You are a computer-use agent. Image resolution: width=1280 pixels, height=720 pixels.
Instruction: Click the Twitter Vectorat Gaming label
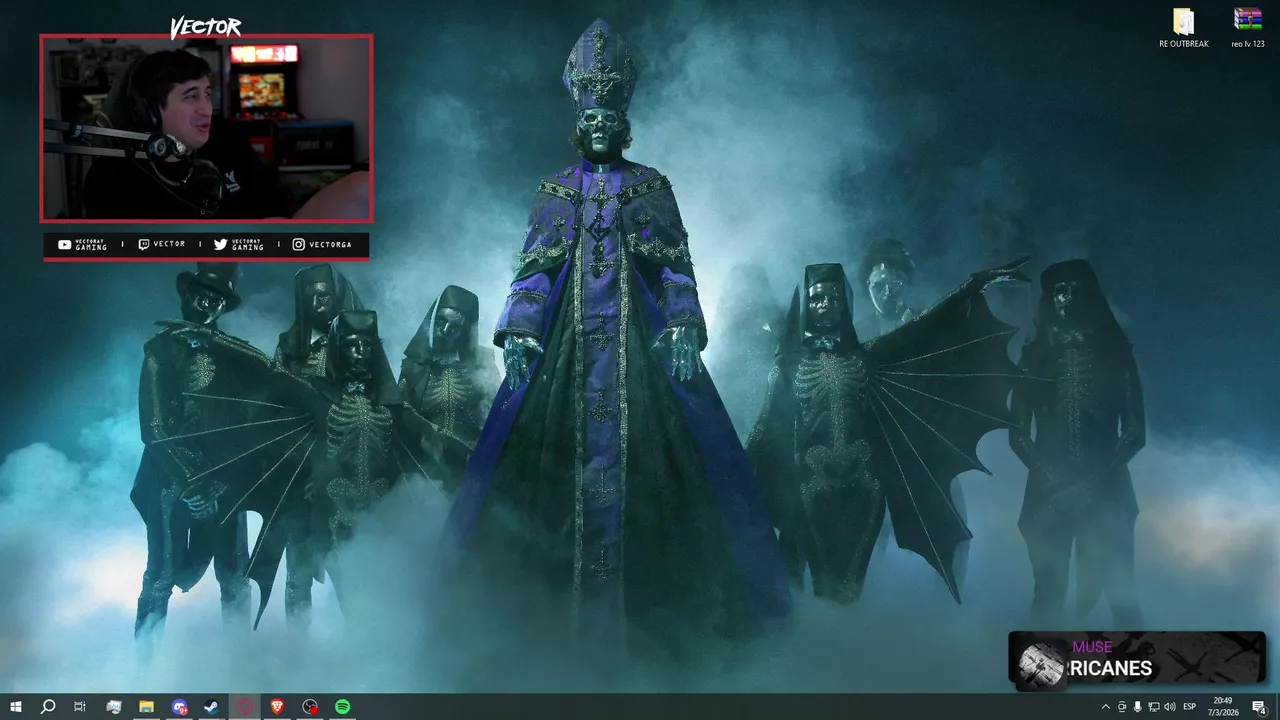(x=239, y=245)
